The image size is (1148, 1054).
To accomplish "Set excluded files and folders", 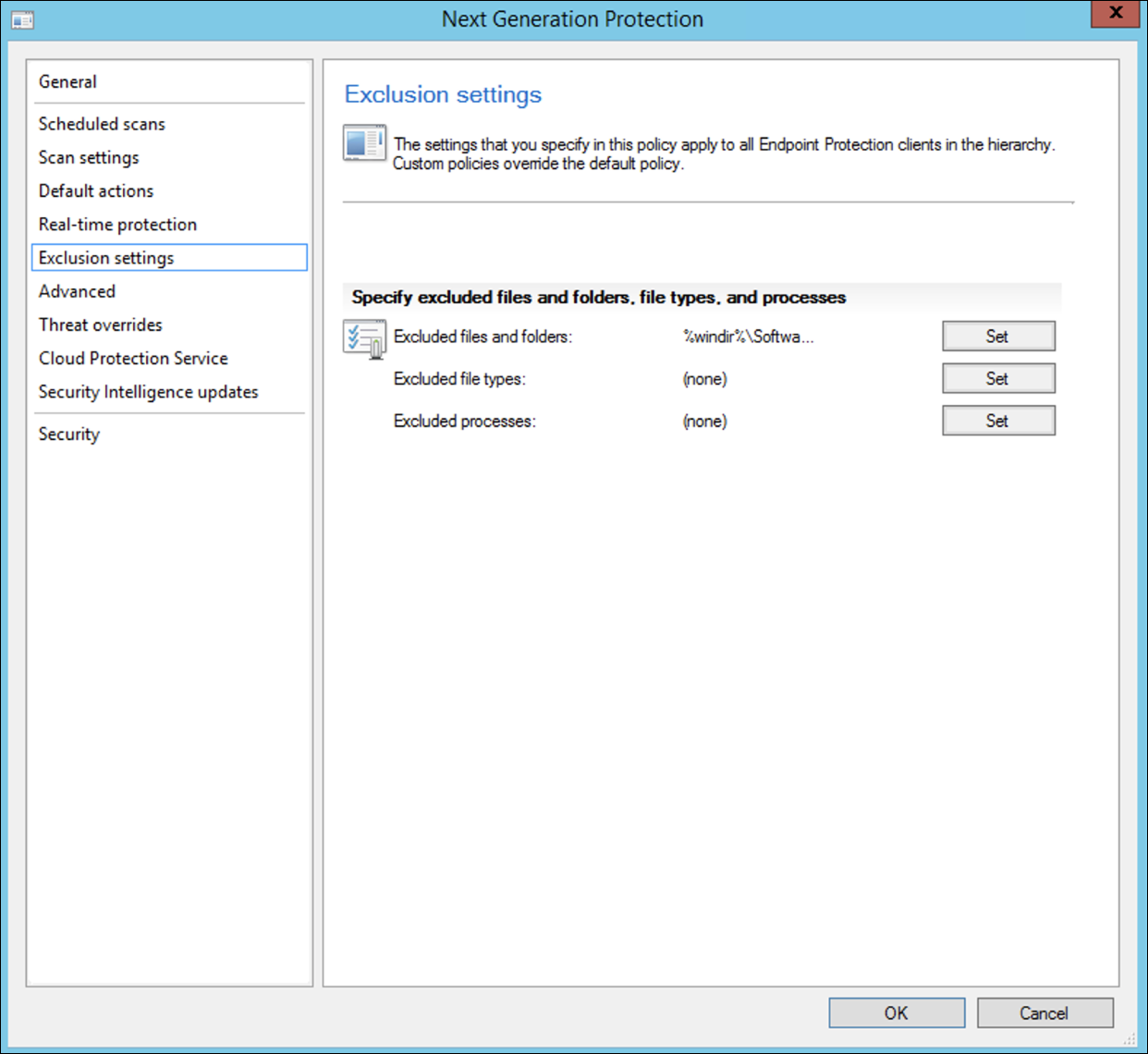I will [997, 337].
